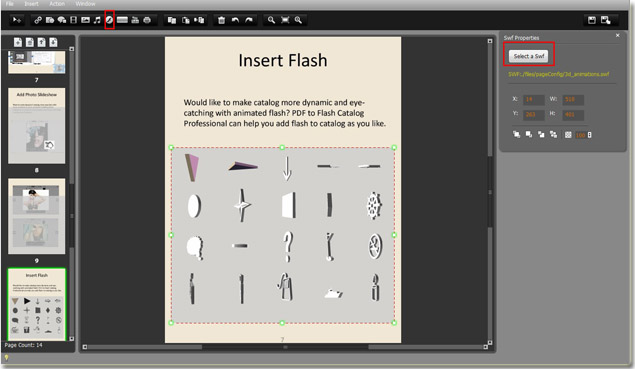Bring object to front in Swf Properties

coord(516,134)
